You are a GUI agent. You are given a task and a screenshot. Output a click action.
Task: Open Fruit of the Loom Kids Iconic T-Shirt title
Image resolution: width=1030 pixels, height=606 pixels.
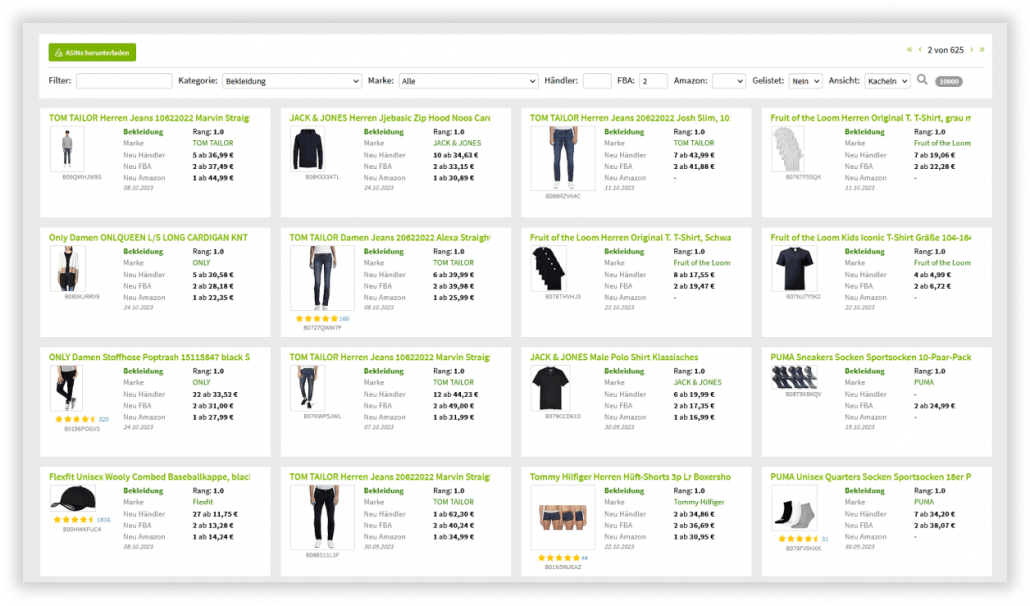point(870,238)
